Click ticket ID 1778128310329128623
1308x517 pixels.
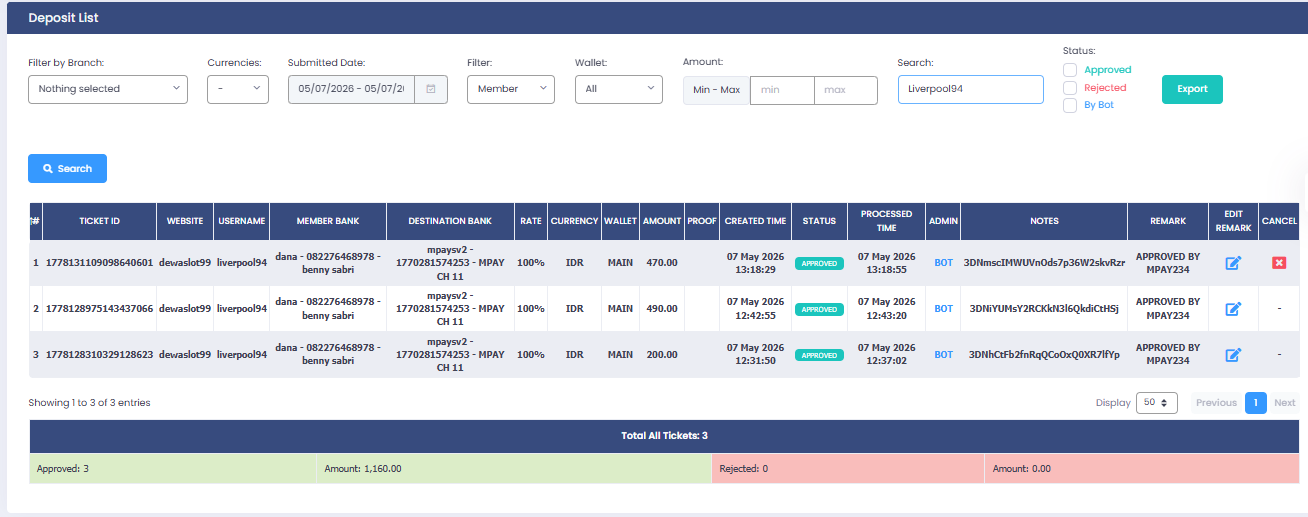click(x=99, y=355)
